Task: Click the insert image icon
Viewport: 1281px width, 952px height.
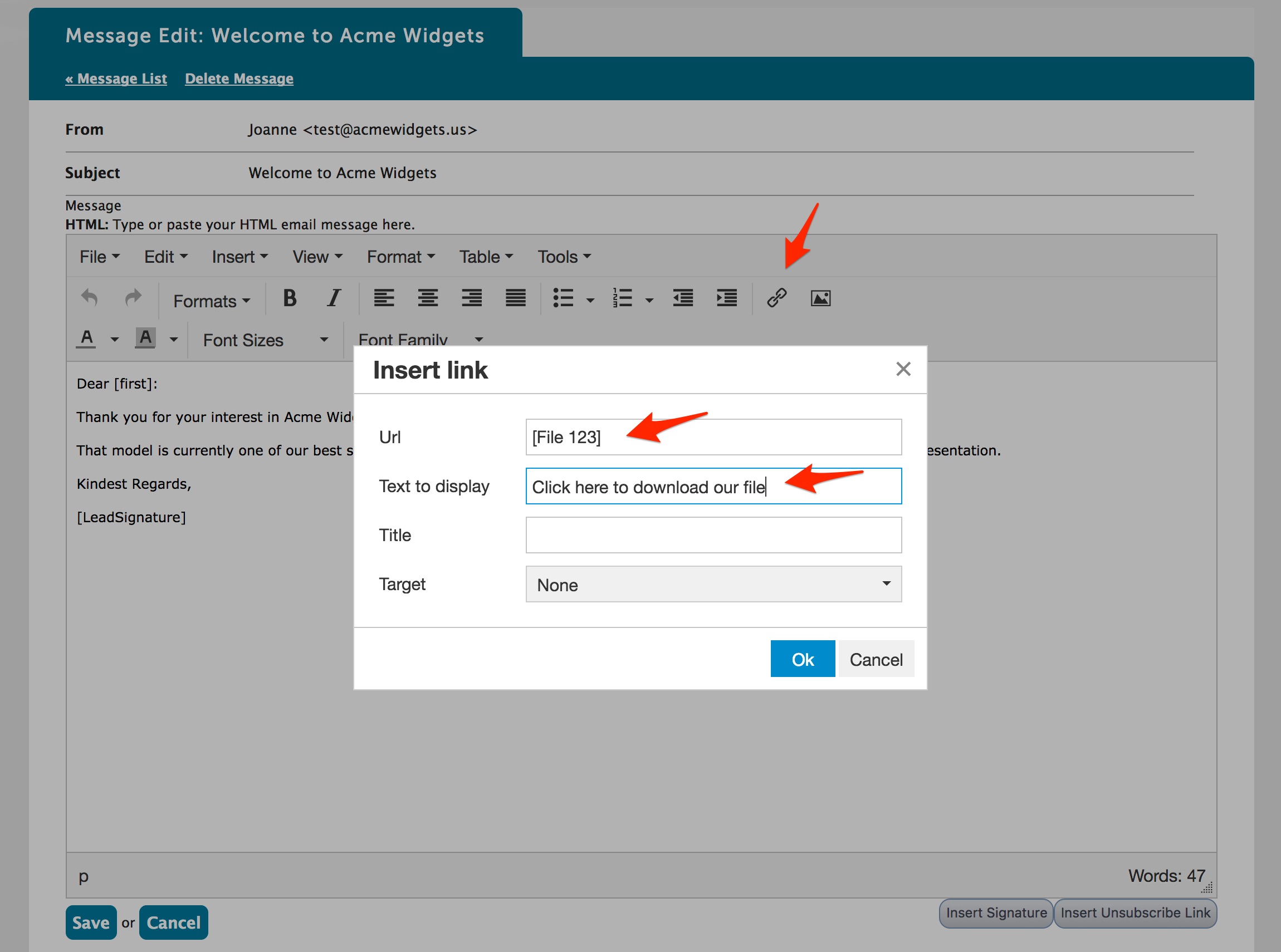Action: (x=820, y=298)
